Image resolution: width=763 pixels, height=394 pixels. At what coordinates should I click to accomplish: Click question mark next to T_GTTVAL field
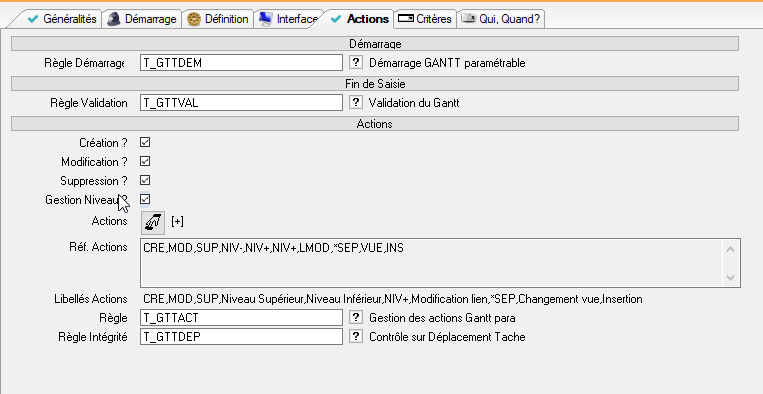[x=356, y=102]
